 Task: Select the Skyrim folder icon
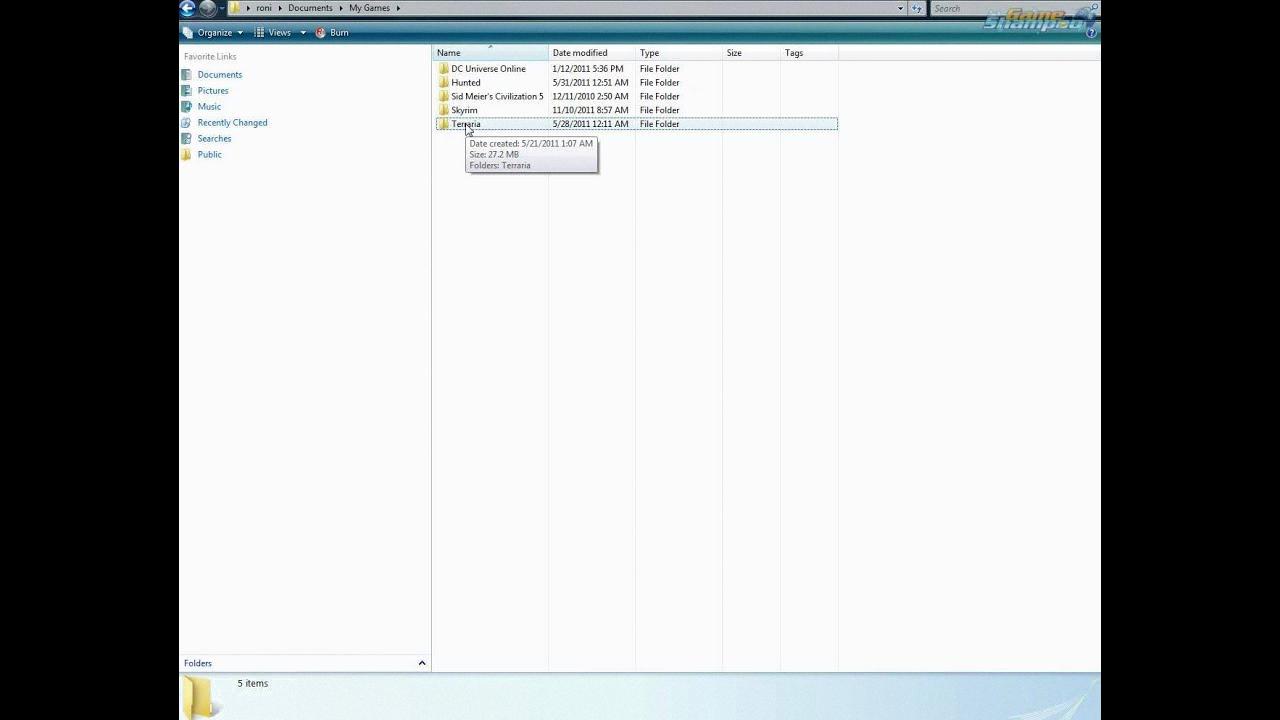(x=443, y=110)
